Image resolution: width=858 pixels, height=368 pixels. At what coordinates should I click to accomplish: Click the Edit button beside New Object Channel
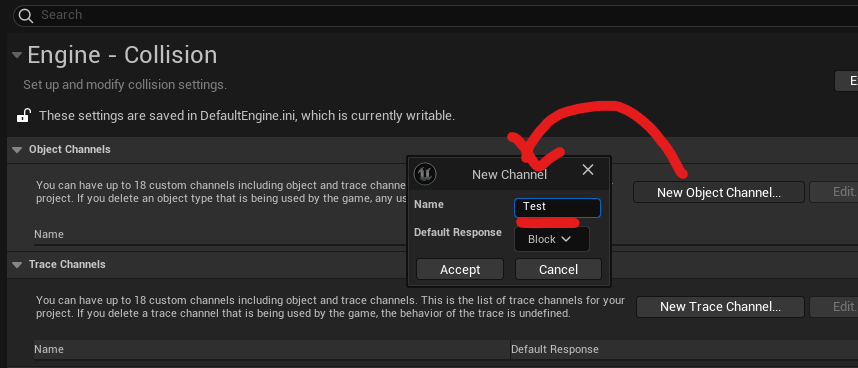835,192
